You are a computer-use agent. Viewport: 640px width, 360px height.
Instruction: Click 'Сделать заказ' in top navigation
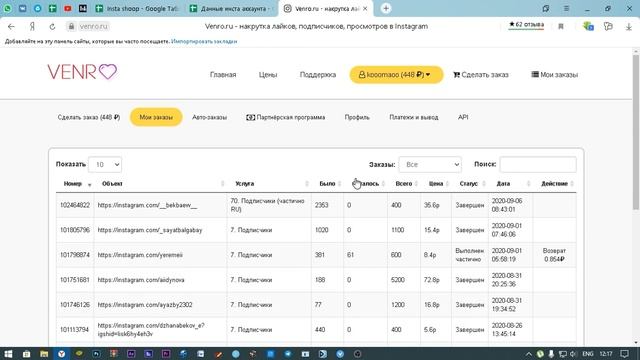tap(481, 75)
